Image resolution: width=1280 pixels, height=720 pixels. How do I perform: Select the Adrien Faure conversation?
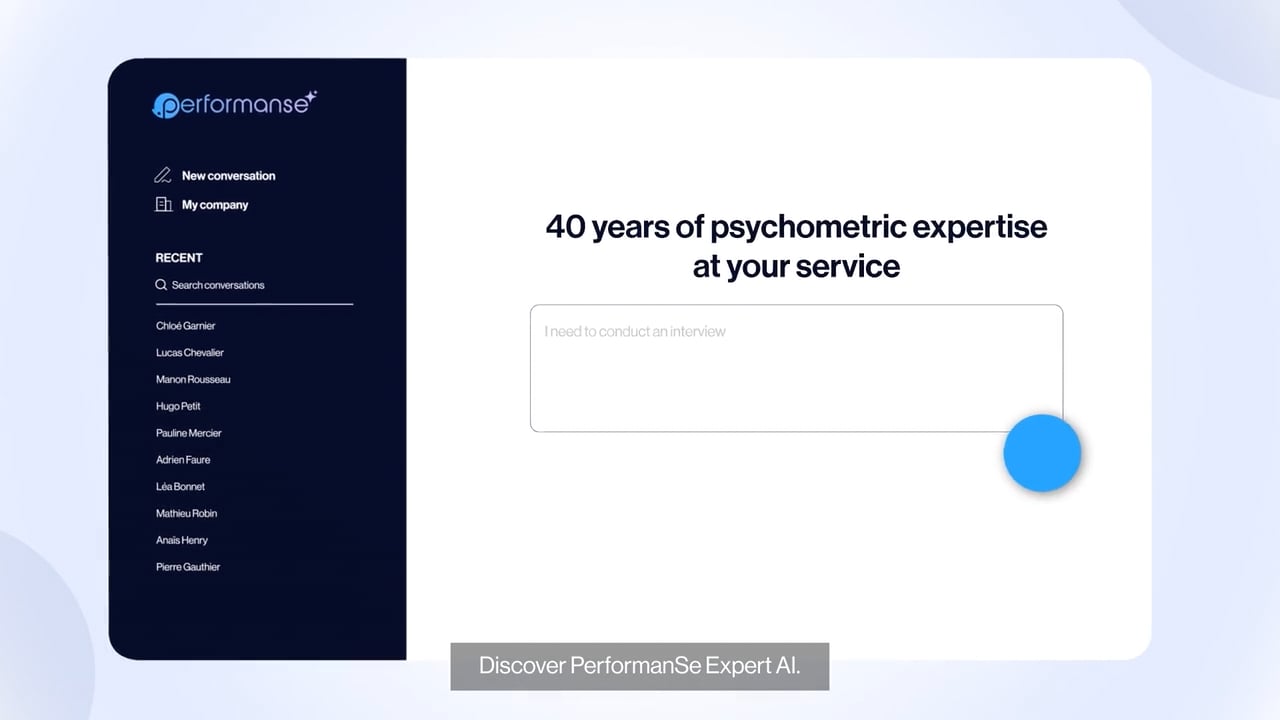pyautogui.click(x=183, y=460)
